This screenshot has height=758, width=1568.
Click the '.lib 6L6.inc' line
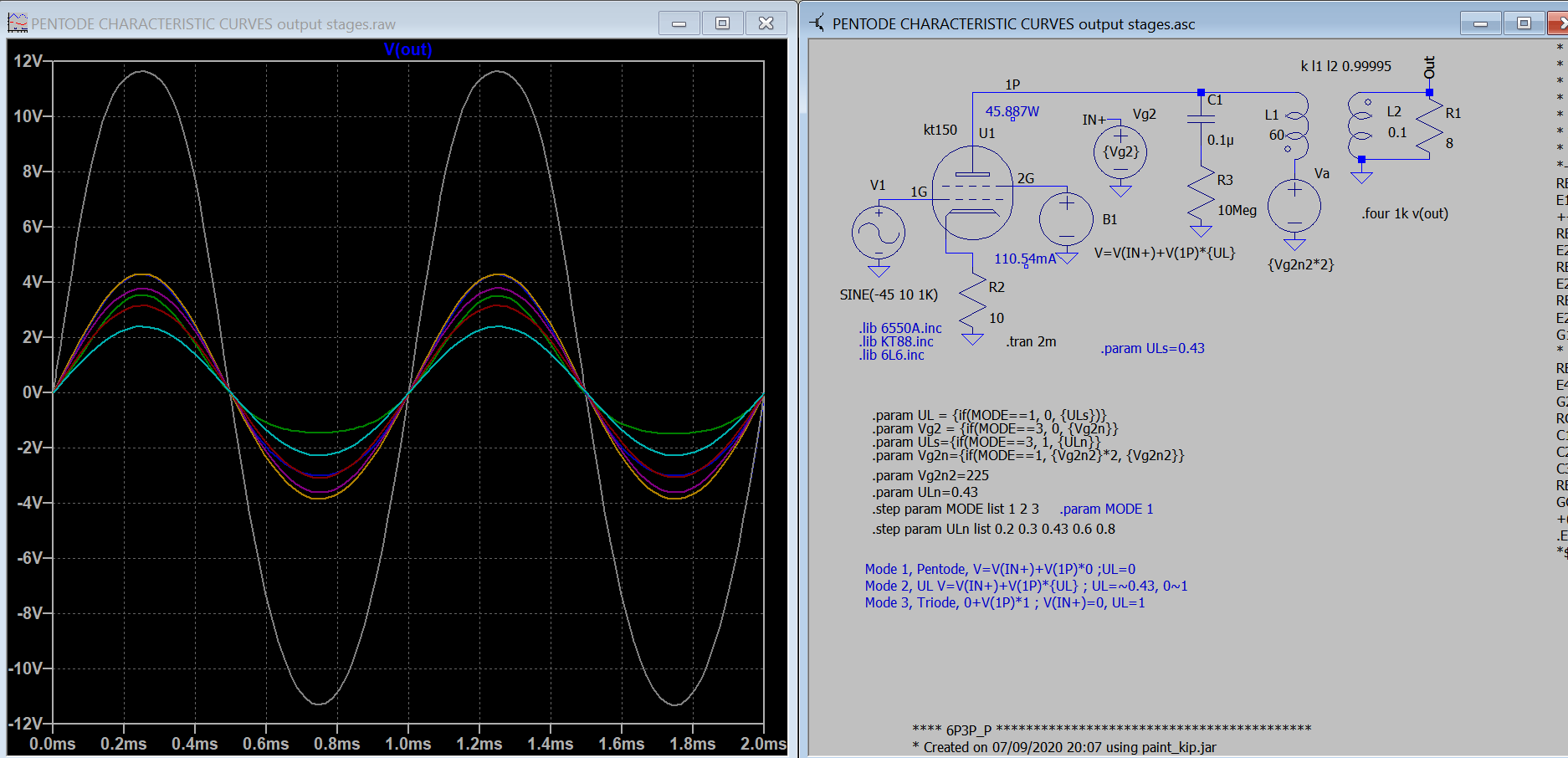891,355
